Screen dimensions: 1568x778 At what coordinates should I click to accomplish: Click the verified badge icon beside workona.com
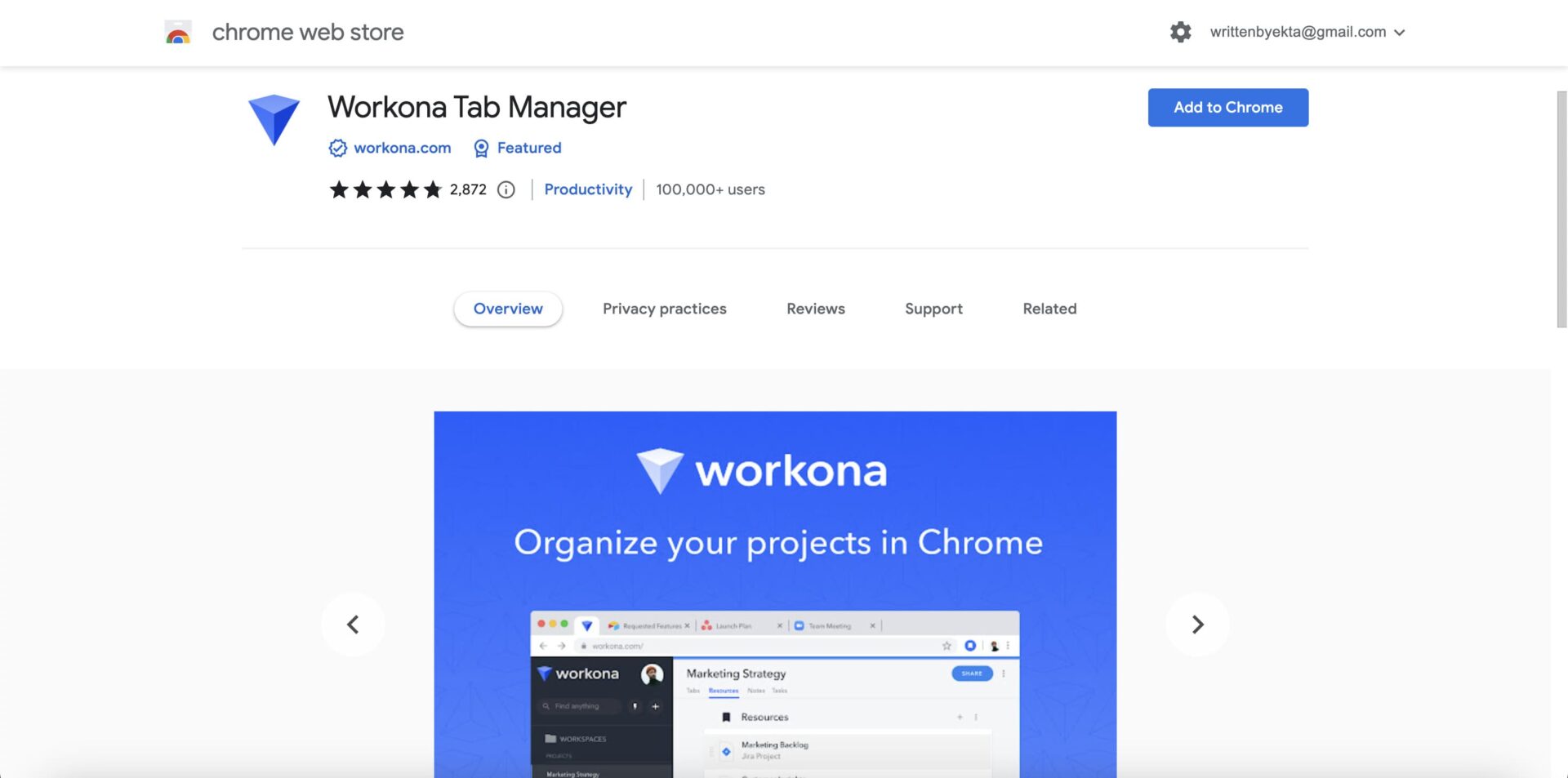coord(337,148)
